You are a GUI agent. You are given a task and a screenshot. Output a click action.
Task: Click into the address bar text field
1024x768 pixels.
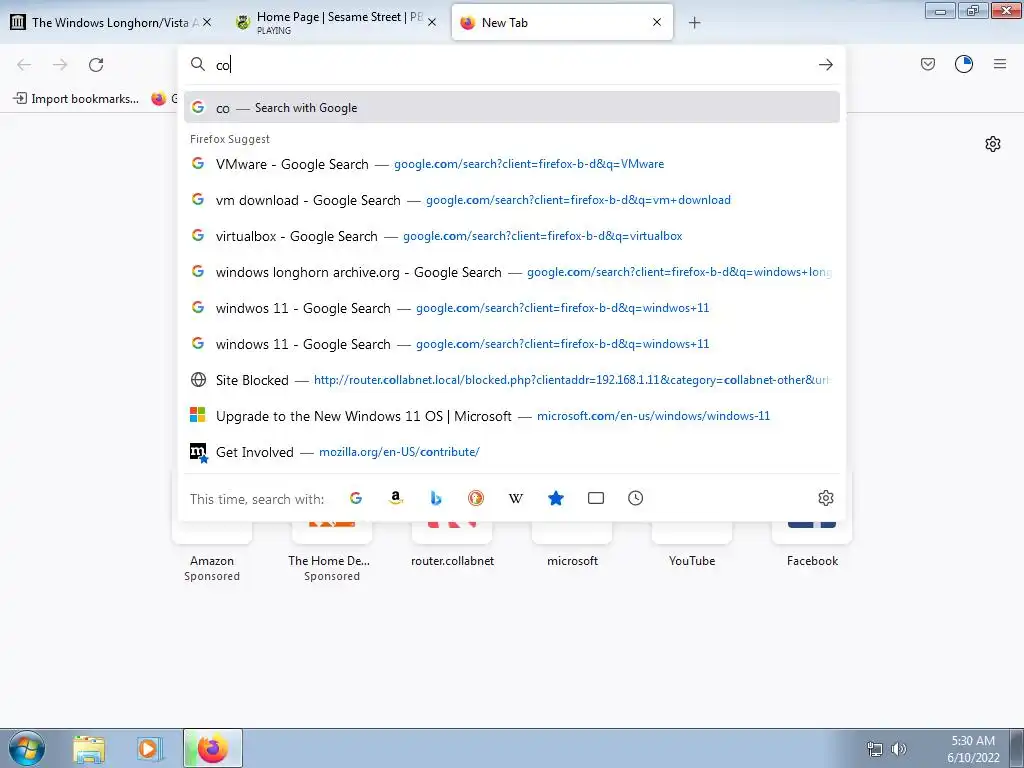coord(513,65)
